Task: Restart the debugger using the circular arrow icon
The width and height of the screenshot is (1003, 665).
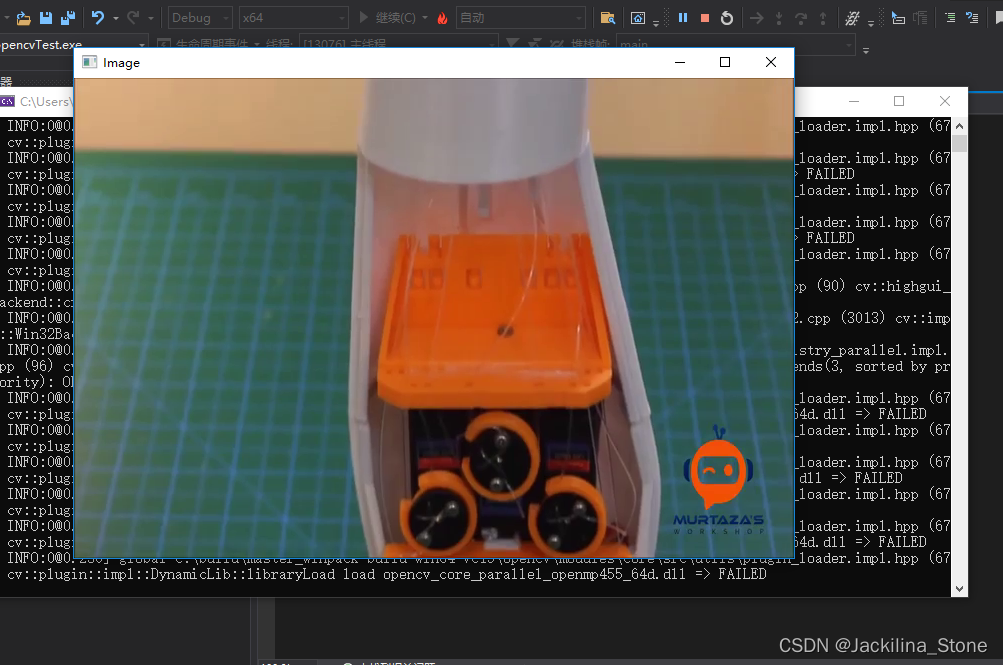Action: 727,17
